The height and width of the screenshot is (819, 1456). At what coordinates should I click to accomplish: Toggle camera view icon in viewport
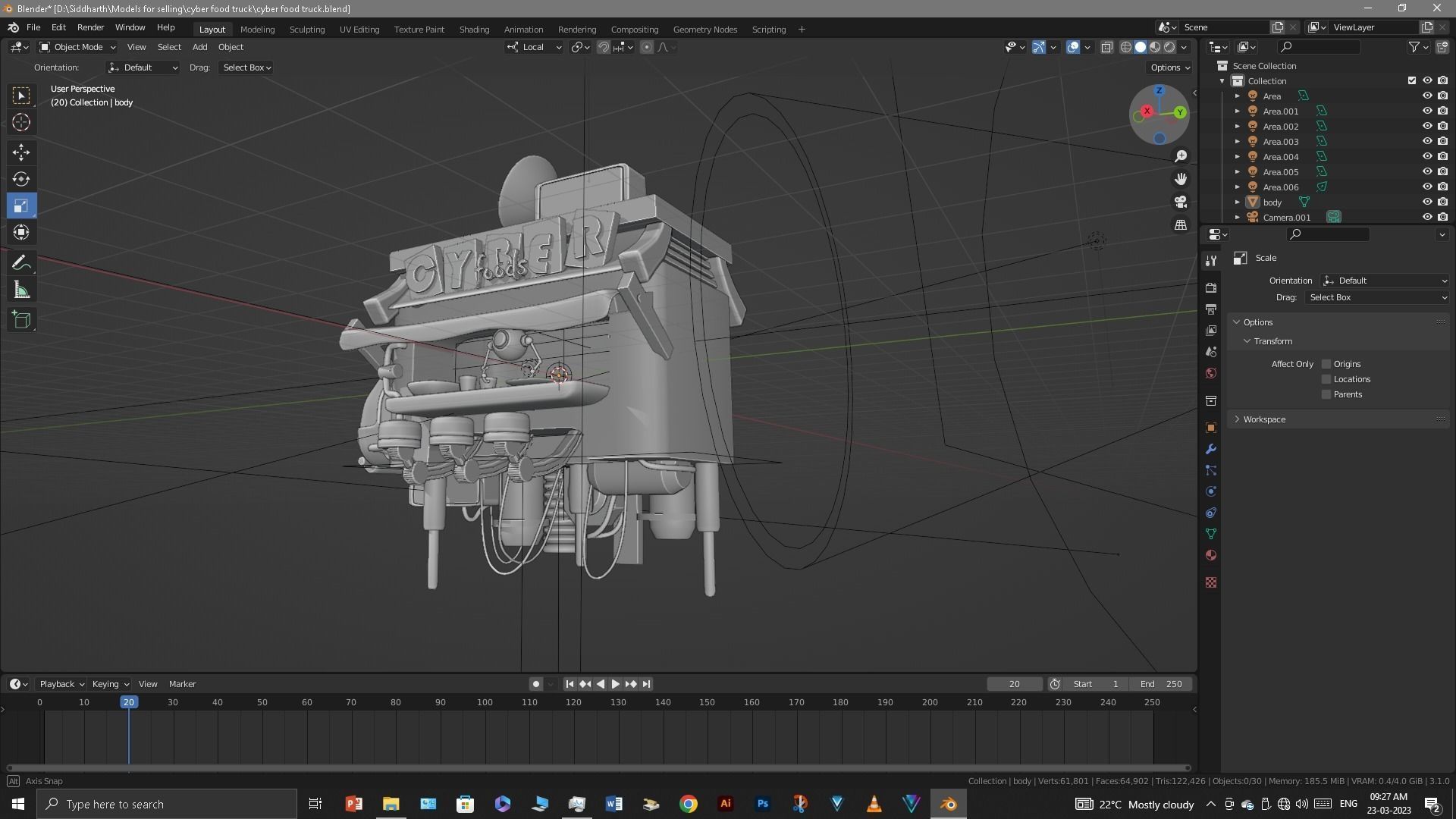point(1181,202)
